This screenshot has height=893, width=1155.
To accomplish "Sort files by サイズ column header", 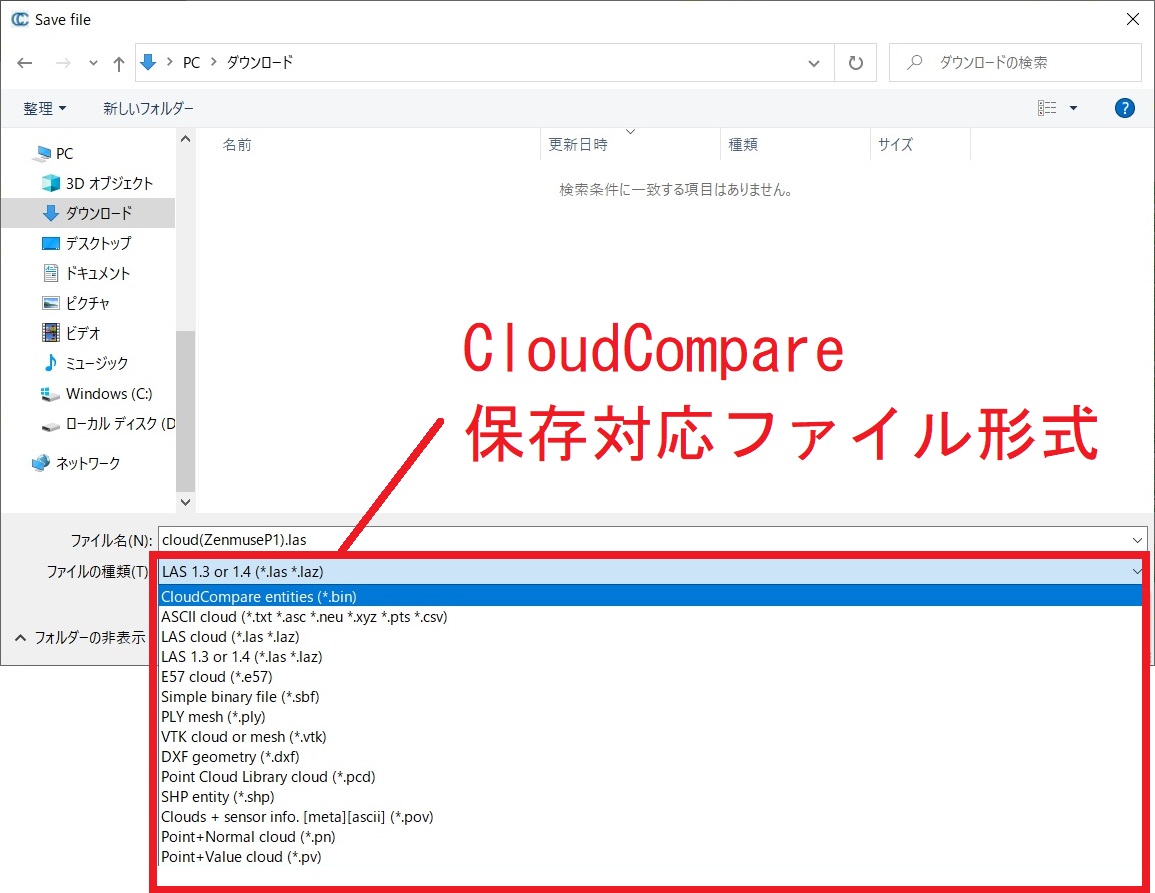I will (x=895, y=144).
